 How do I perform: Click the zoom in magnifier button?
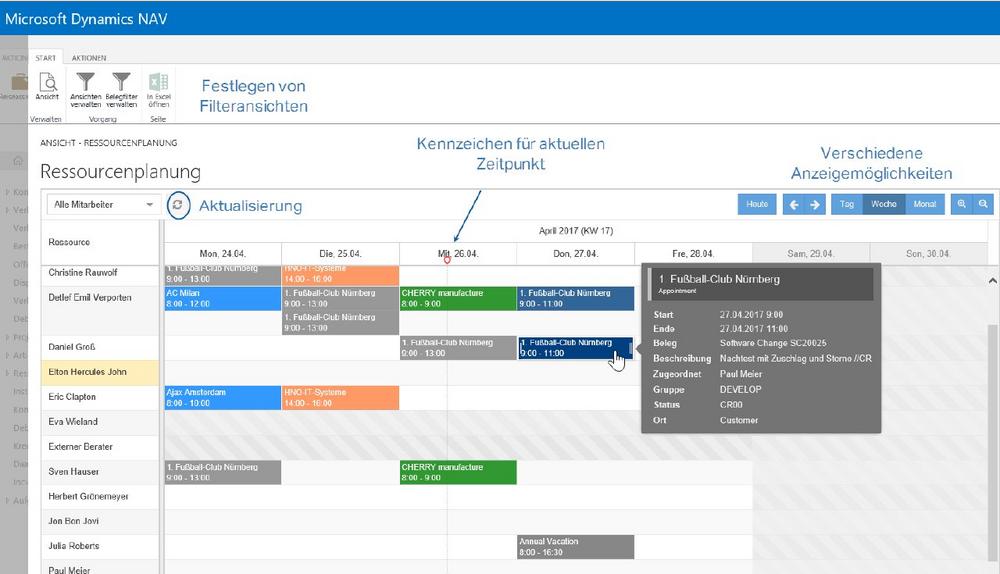961,204
